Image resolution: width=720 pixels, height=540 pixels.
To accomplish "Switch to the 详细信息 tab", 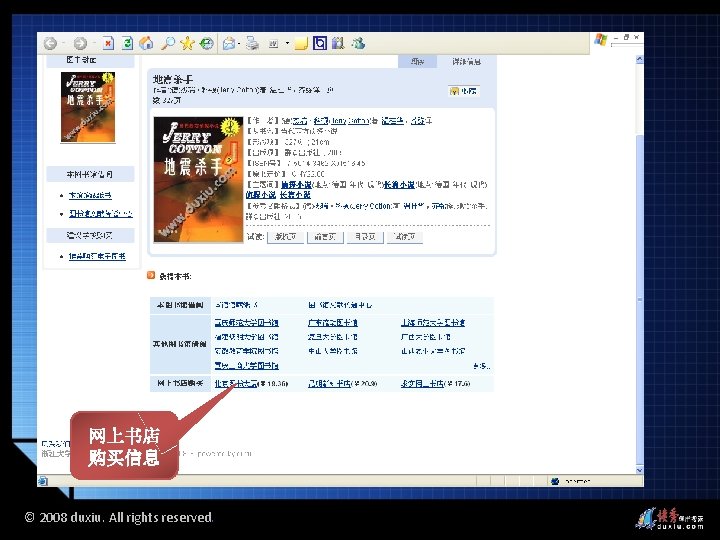I will [466, 62].
